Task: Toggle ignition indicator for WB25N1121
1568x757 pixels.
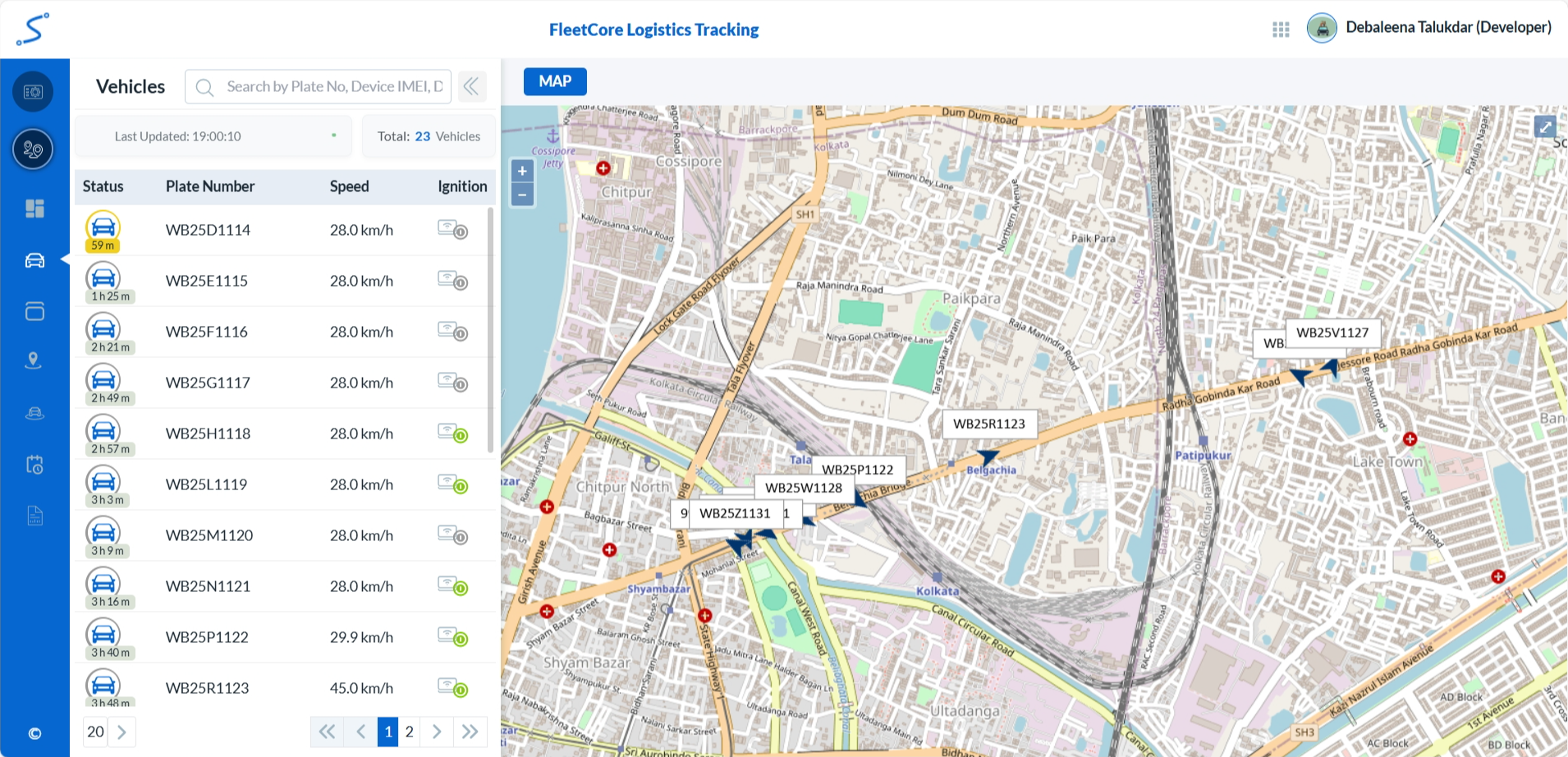Action: (452, 586)
